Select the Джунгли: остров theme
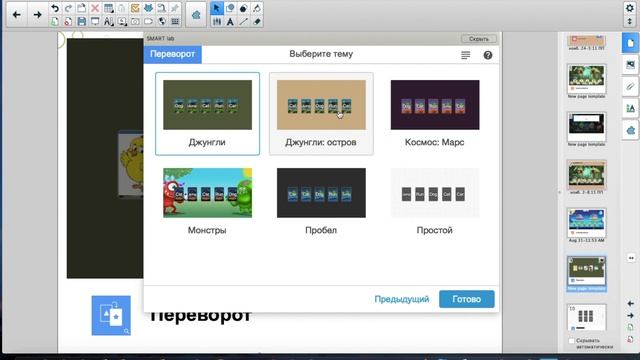 coord(321,114)
